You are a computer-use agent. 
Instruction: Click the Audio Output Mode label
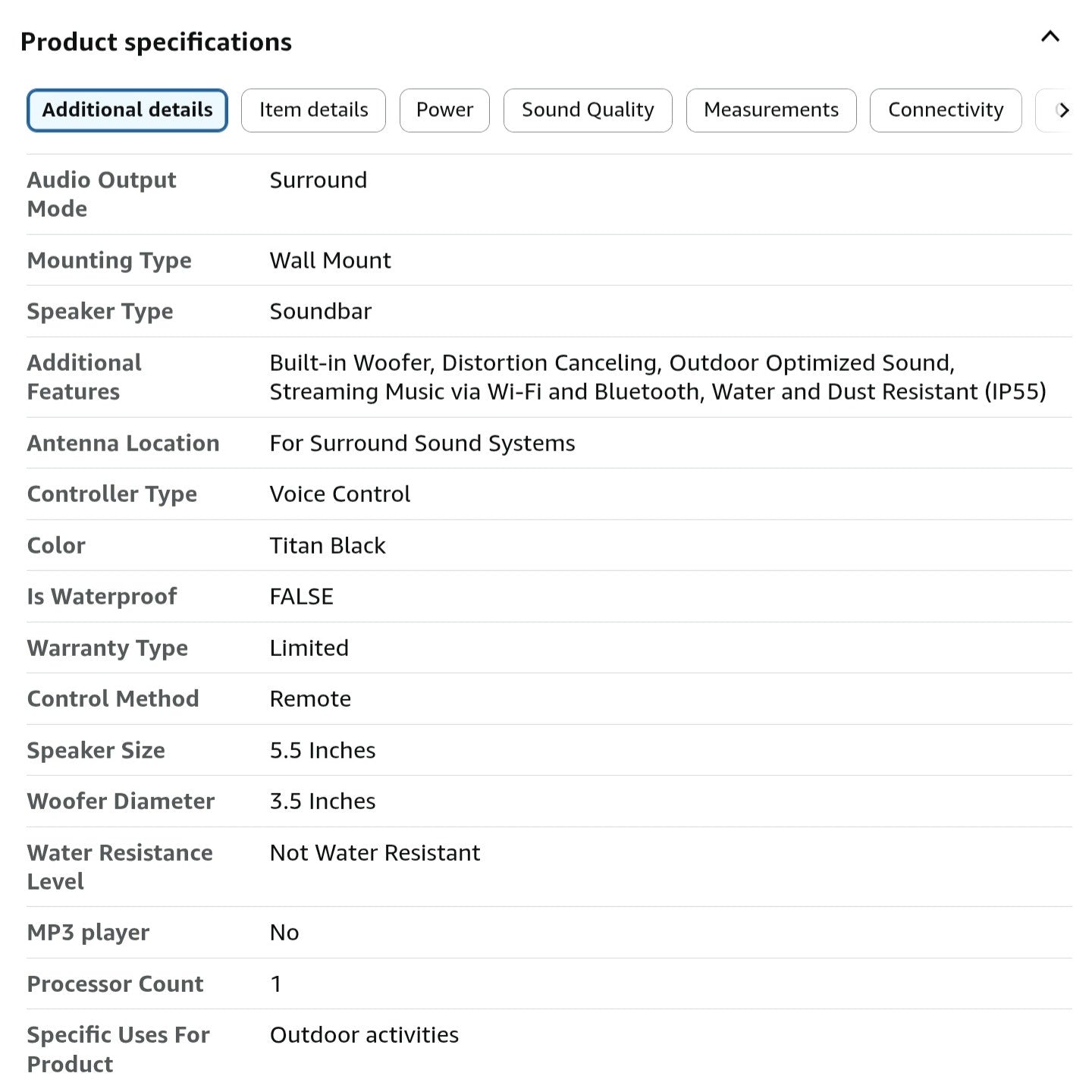coord(102,194)
